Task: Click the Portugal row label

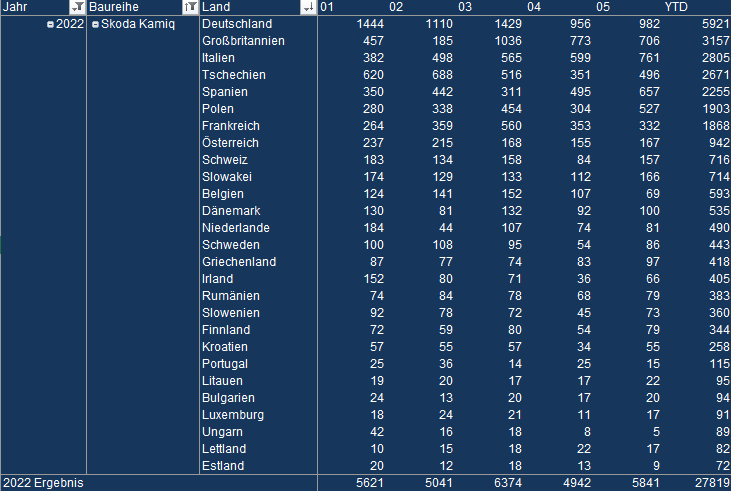Action: tap(225, 364)
